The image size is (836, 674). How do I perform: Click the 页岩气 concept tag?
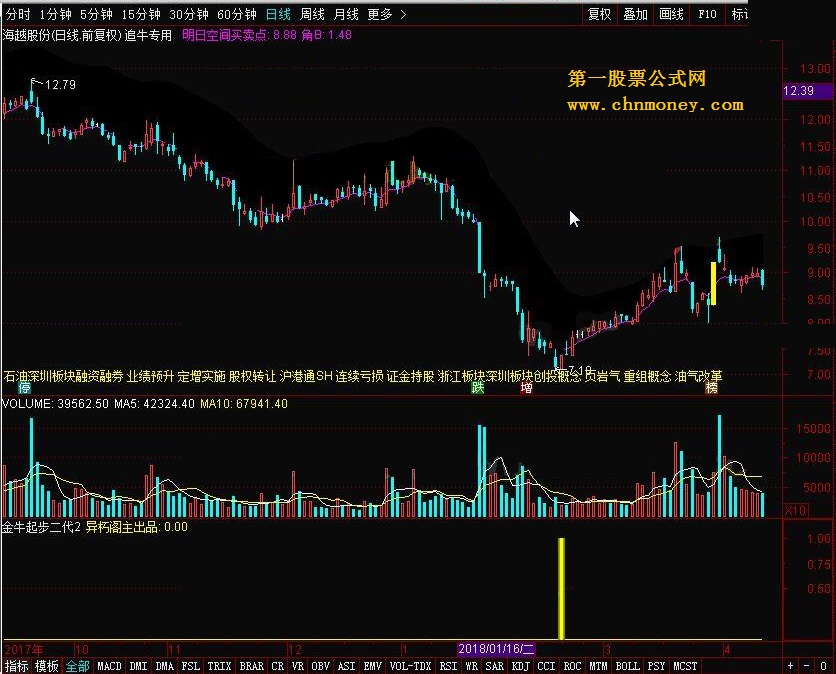pyautogui.click(x=602, y=376)
